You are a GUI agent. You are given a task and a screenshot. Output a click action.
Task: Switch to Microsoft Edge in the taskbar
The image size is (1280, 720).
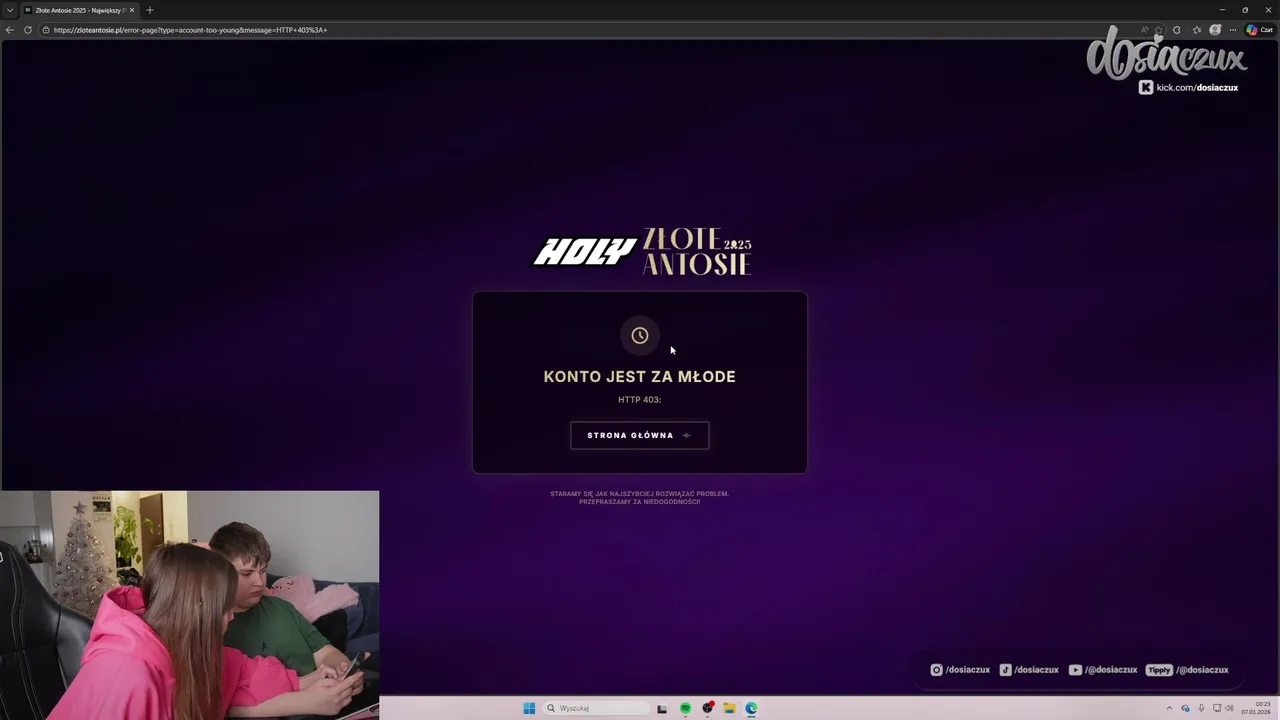751,708
